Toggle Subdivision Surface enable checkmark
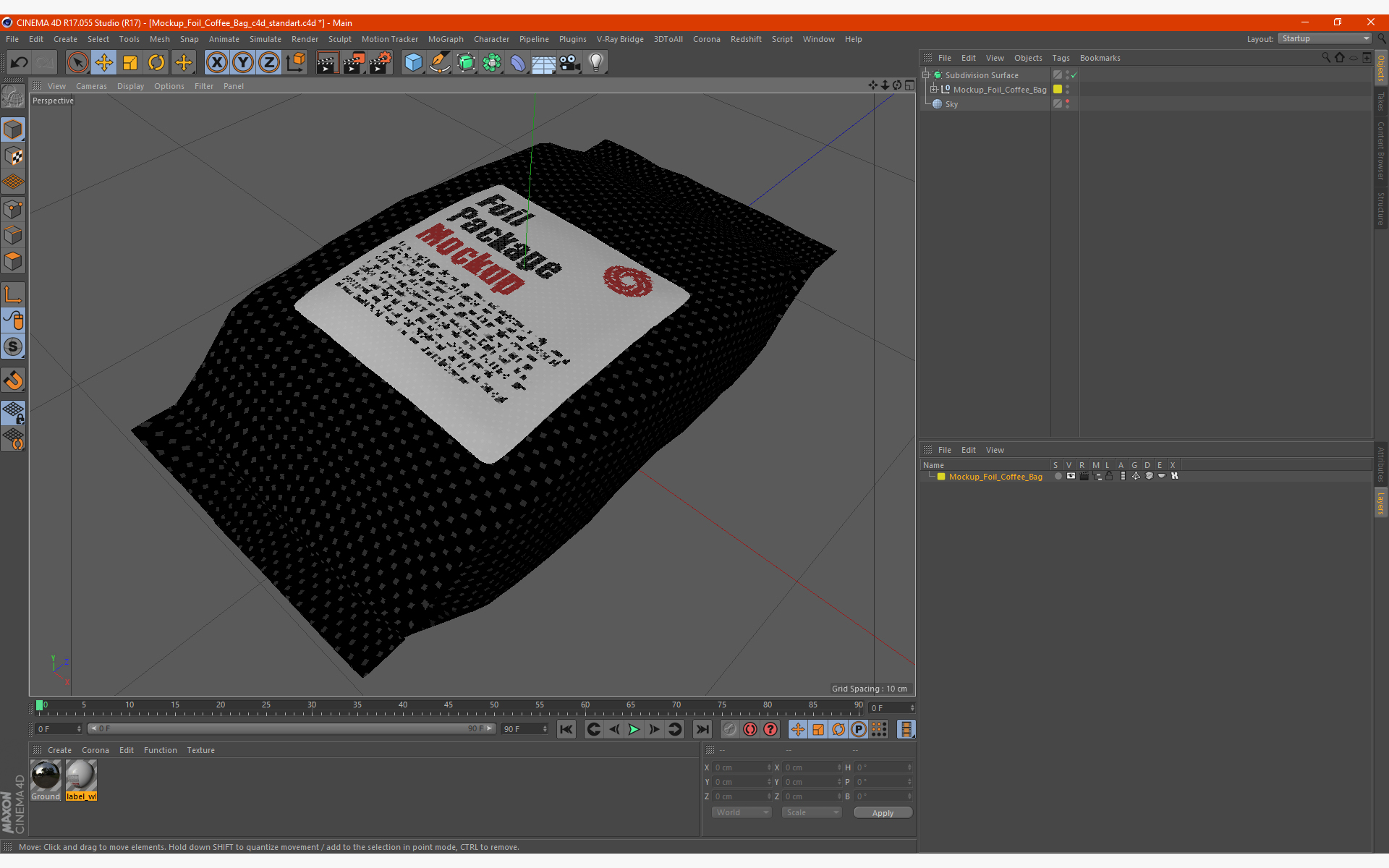Image resolution: width=1389 pixels, height=868 pixels. pyautogui.click(x=1074, y=75)
